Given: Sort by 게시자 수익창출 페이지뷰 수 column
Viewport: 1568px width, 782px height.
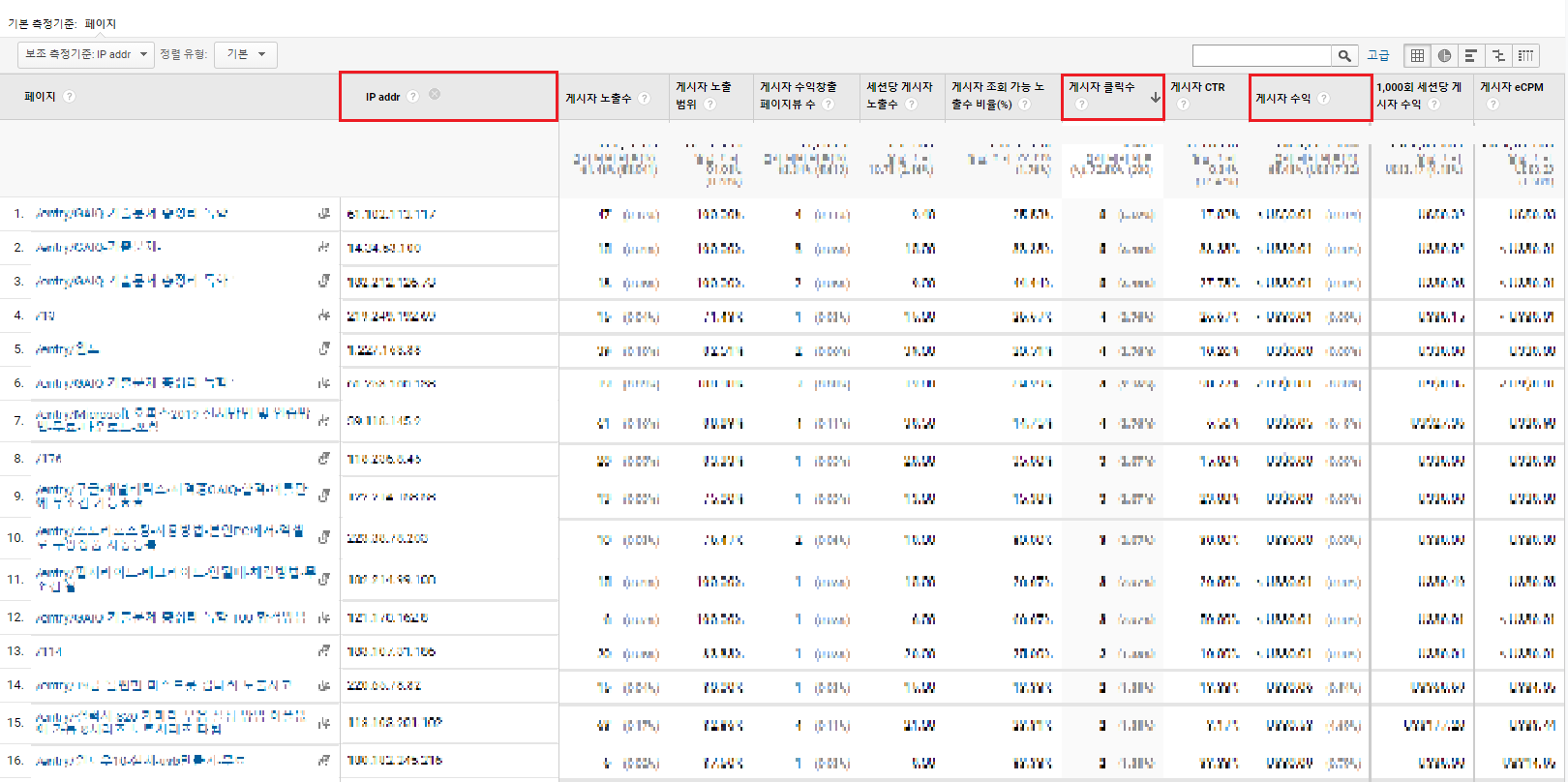Looking at the screenshot, I should click(x=799, y=95).
